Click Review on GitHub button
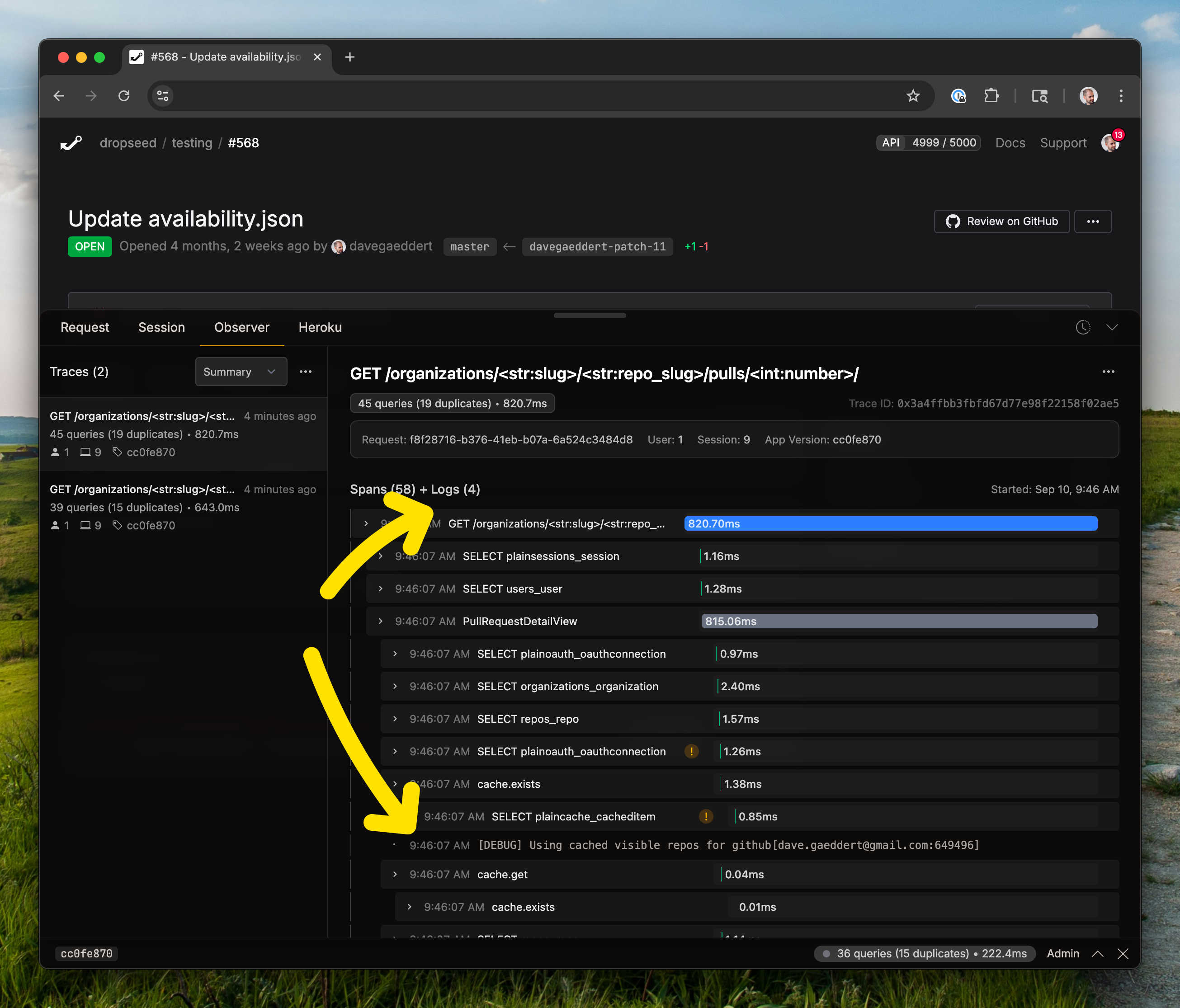Image resolution: width=1180 pixels, height=1008 pixels. click(x=1002, y=221)
